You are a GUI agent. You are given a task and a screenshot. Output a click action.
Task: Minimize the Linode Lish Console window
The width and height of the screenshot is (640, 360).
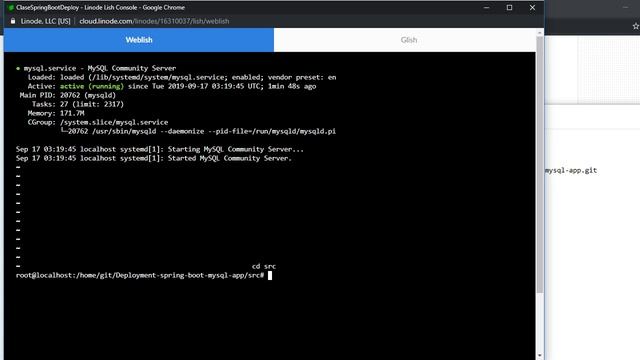point(487,7)
